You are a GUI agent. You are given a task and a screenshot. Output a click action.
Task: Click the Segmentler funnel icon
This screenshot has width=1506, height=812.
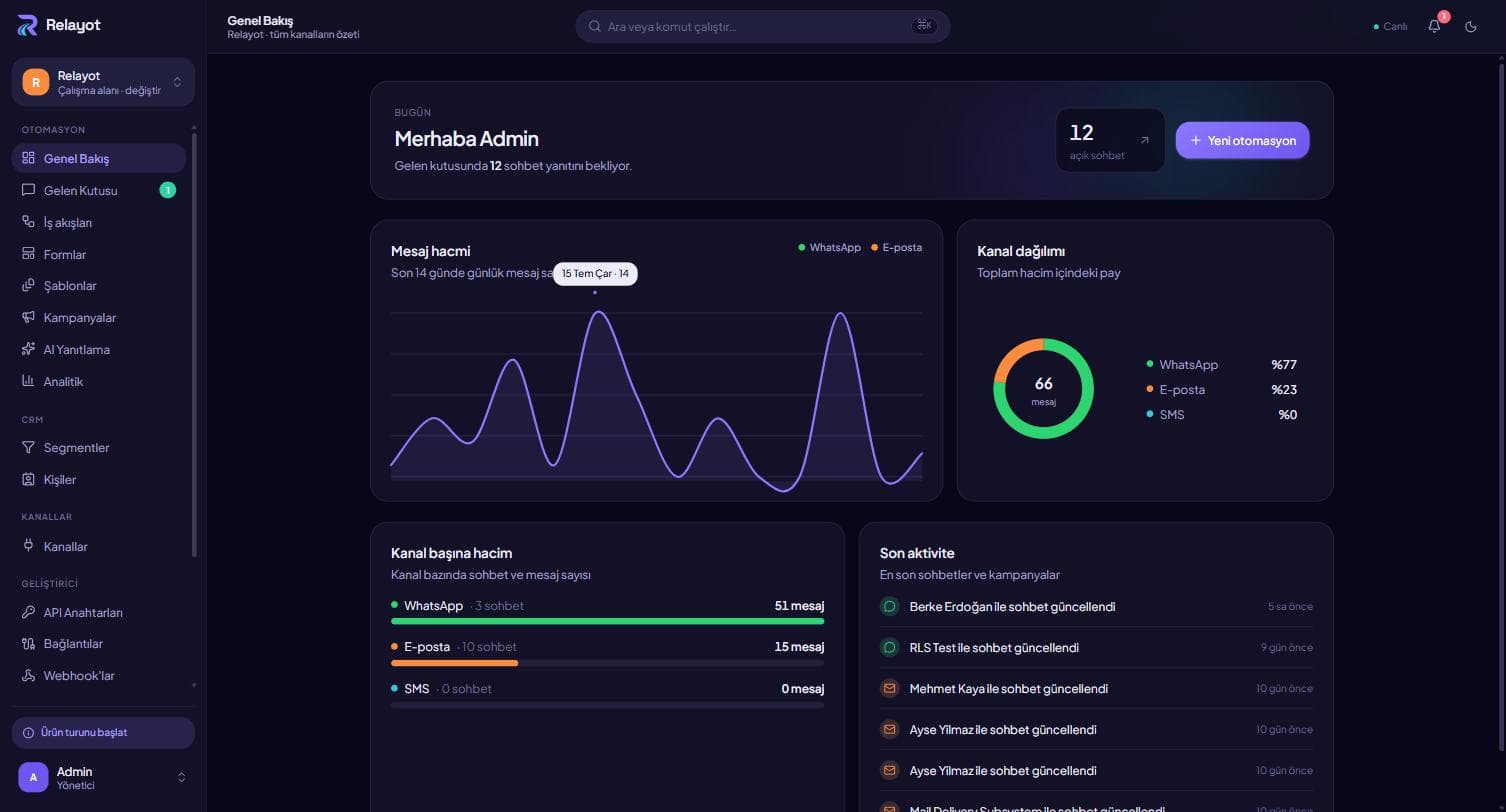[x=28, y=447]
